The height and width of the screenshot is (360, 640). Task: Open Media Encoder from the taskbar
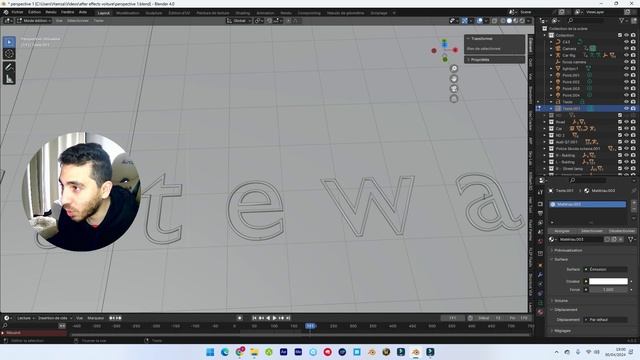point(298,352)
